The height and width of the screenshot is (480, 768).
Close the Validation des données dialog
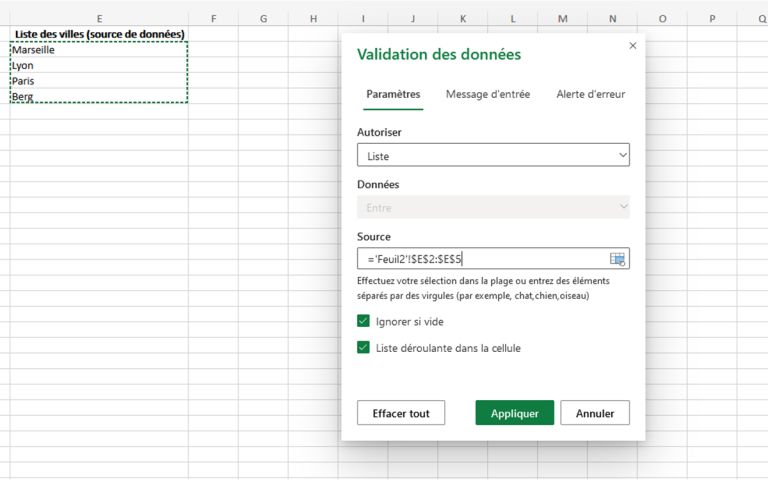(633, 46)
